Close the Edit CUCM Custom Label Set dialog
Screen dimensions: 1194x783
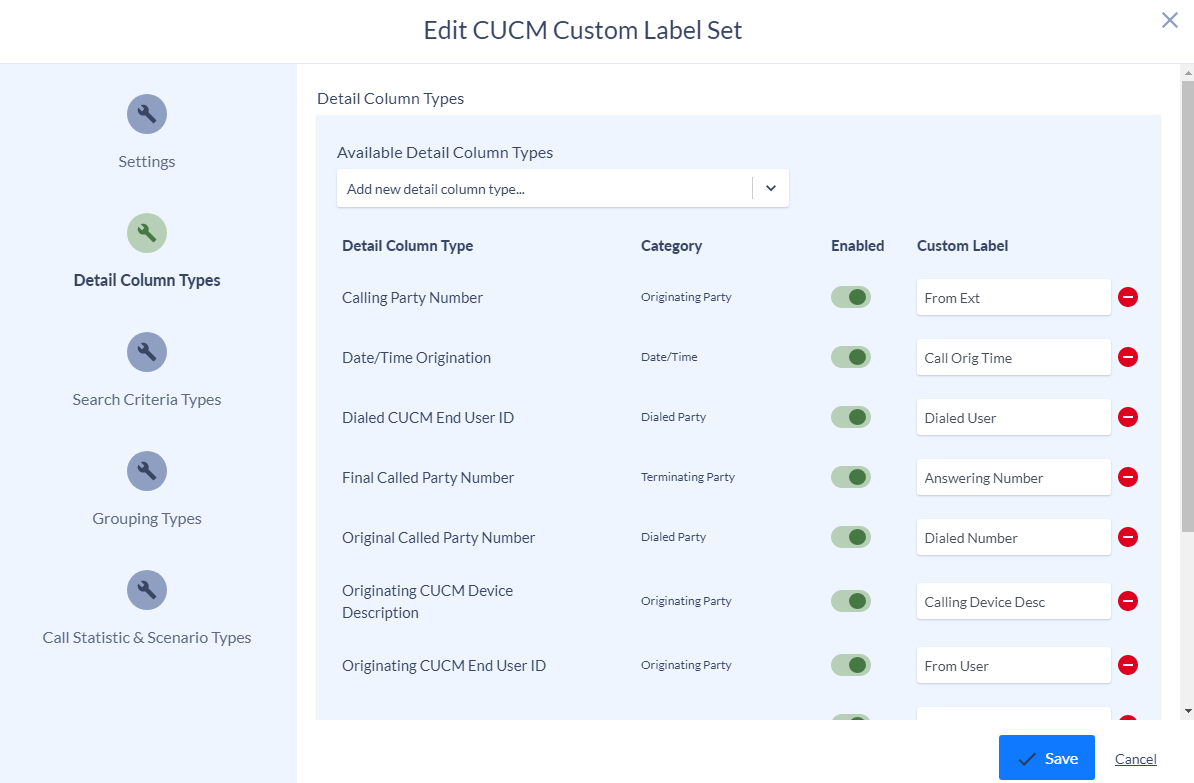pos(1170,20)
